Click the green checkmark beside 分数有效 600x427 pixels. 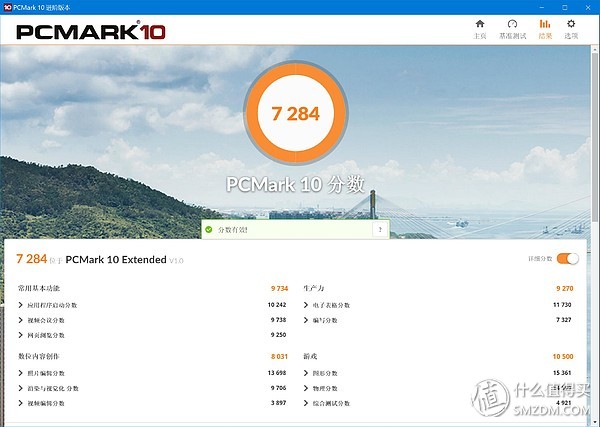tap(209, 230)
